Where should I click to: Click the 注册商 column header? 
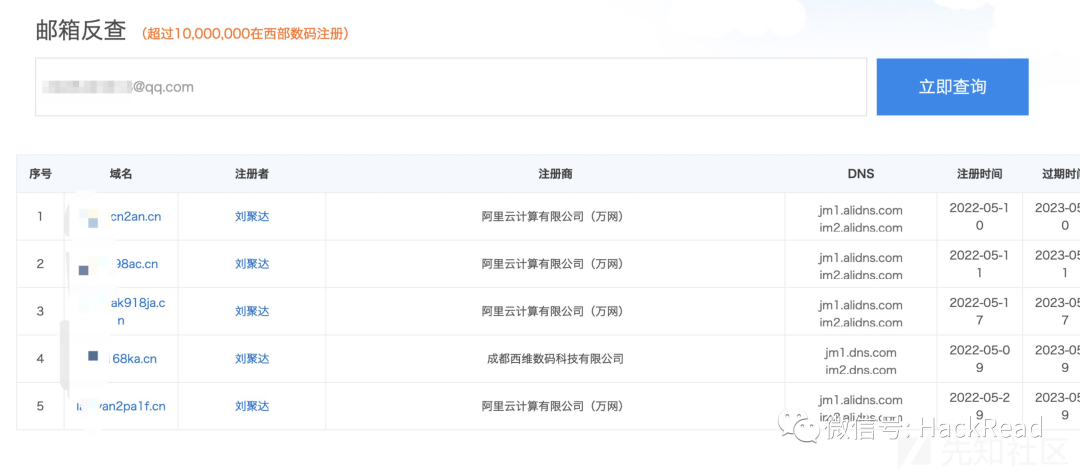click(555, 174)
